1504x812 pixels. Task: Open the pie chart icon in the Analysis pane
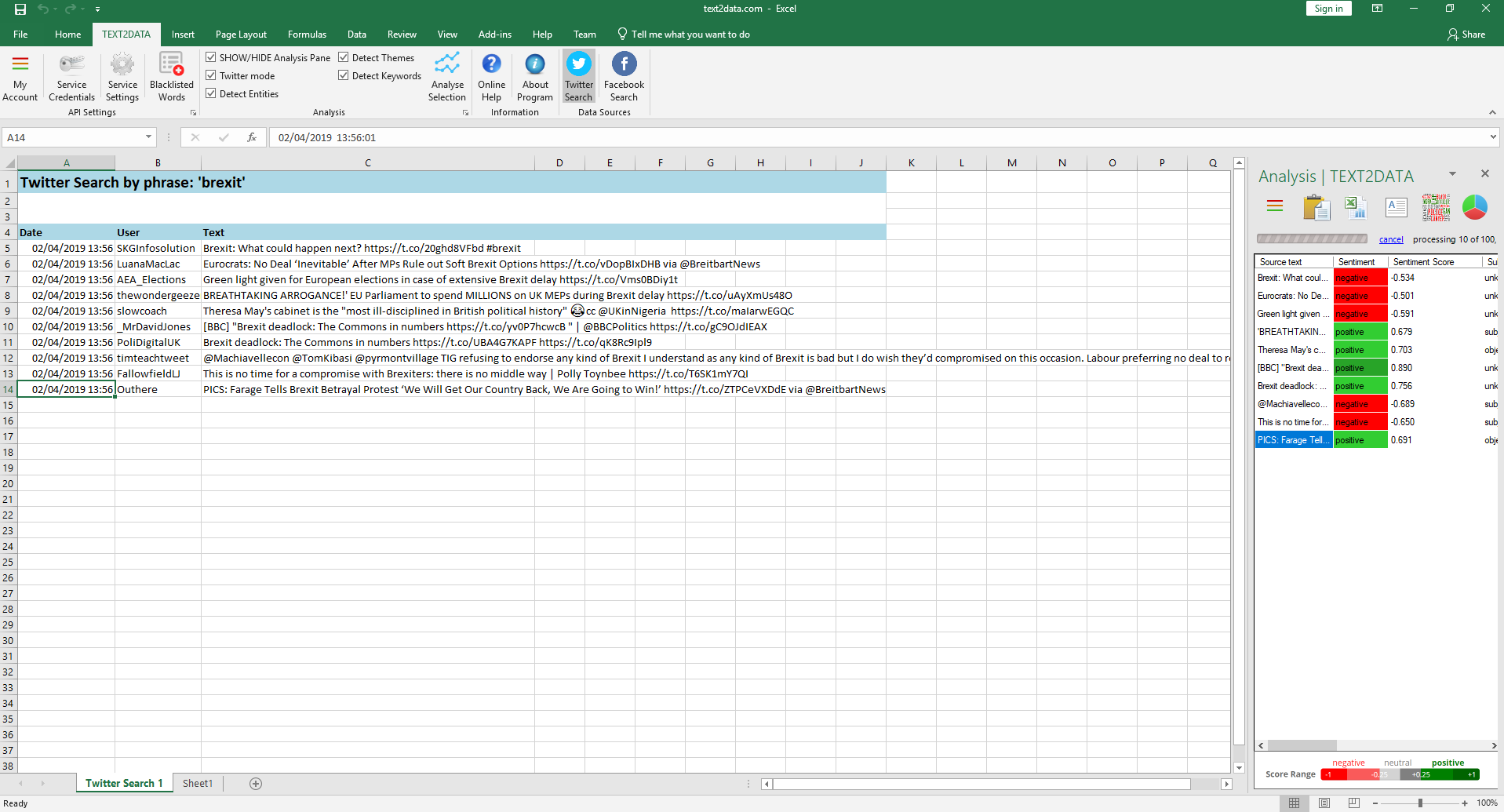1475,207
